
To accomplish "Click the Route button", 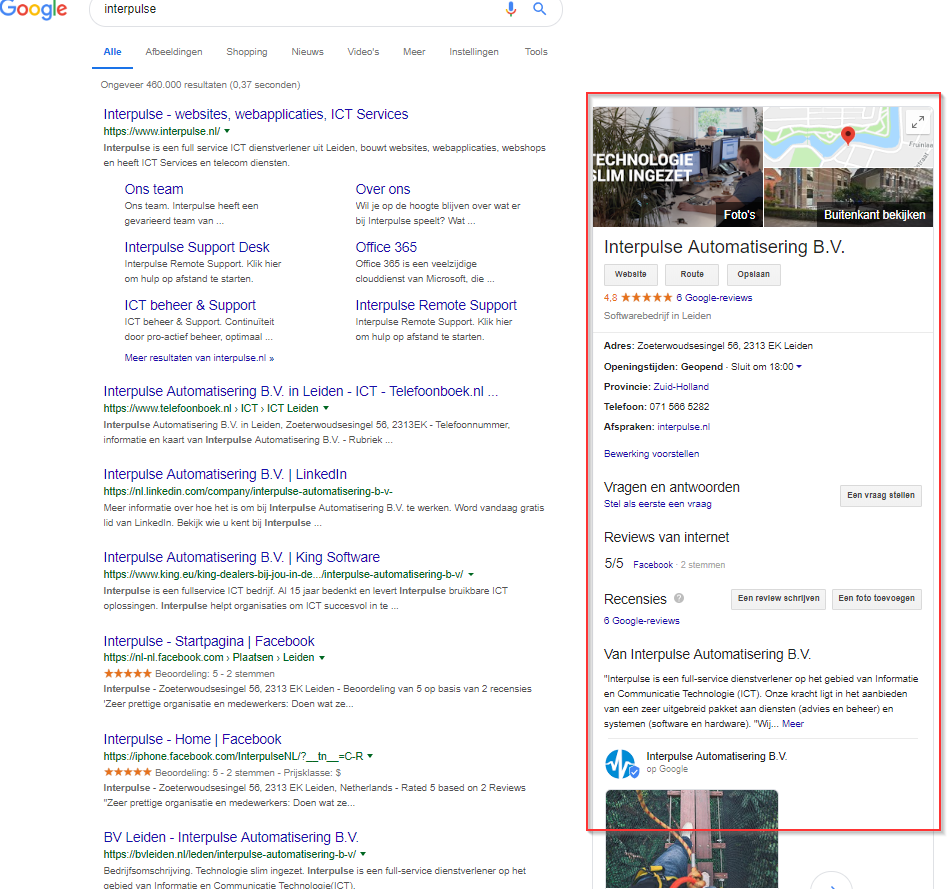I will coord(692,274).
